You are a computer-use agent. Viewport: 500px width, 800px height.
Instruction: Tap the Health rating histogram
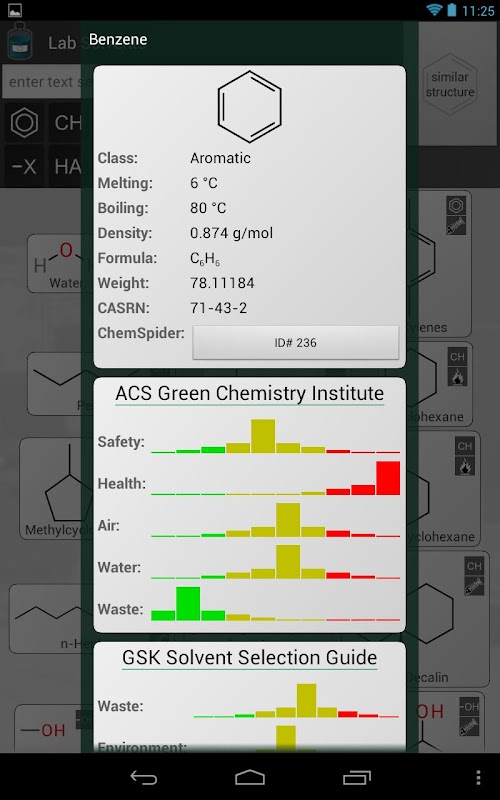pyautogui.click(x=276, y=478)
